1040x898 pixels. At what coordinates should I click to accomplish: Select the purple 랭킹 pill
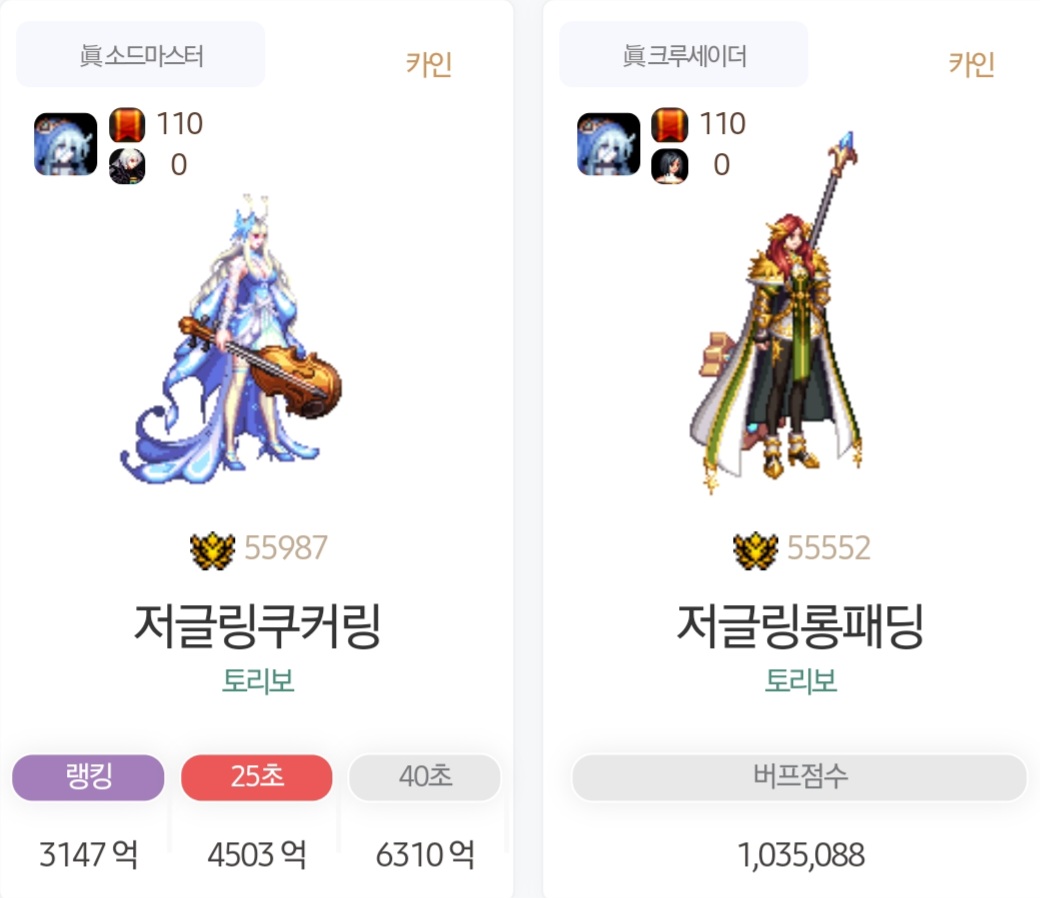(88, 777)
